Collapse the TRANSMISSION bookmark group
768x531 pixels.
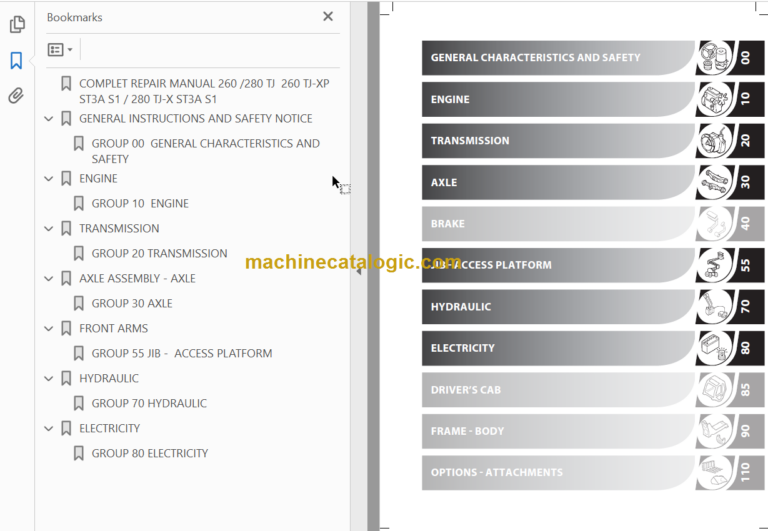coord(48,229)
